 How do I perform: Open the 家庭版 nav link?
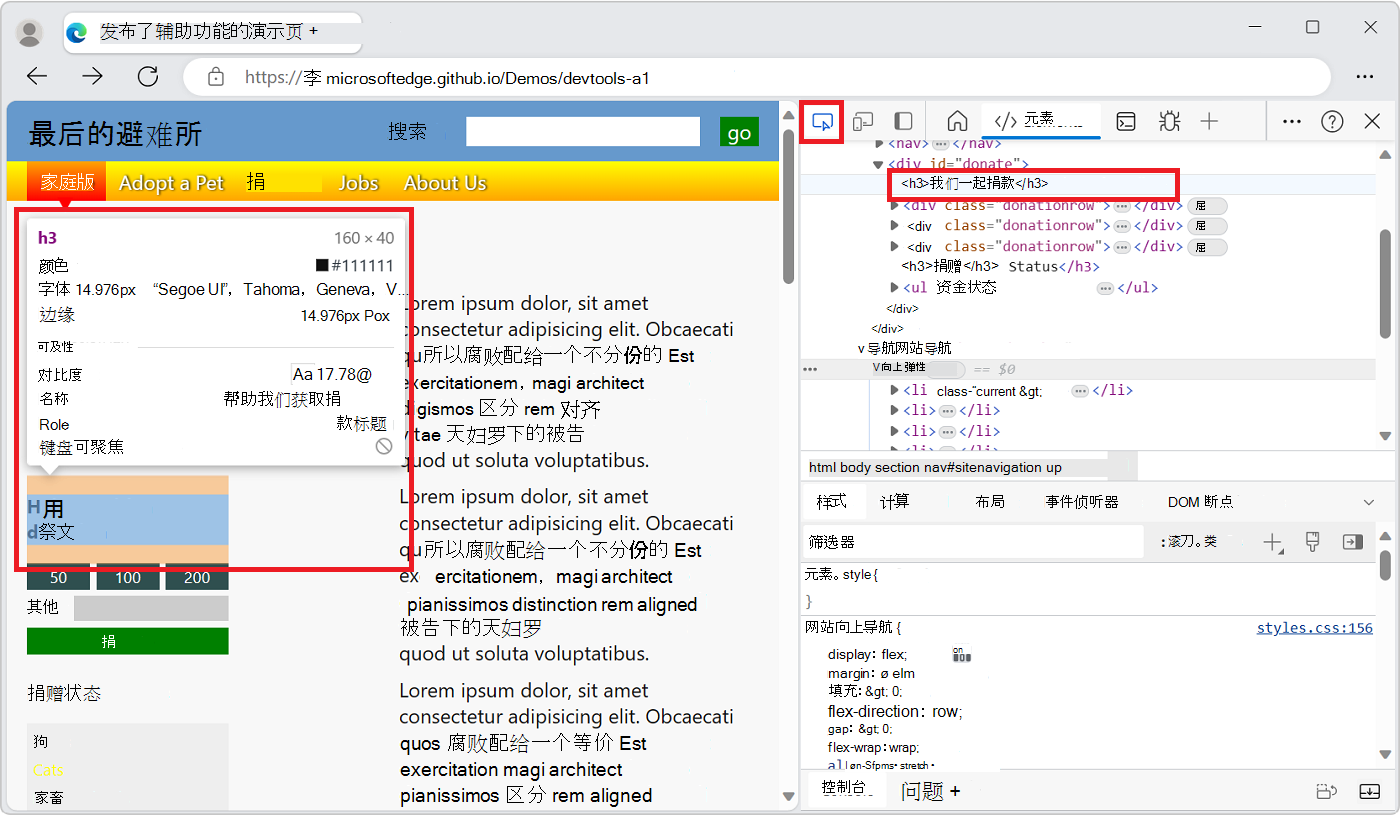click(x=67, y=182)
